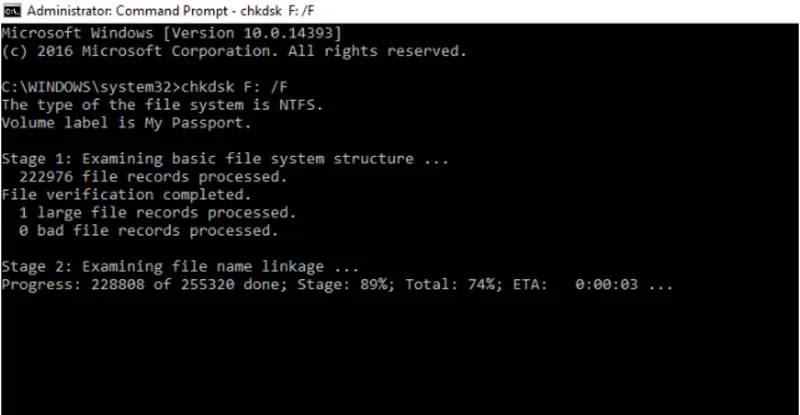Click the "Progress: 228808 of 255320 done" text
800x415 pixels.
[x=140, y=285]
